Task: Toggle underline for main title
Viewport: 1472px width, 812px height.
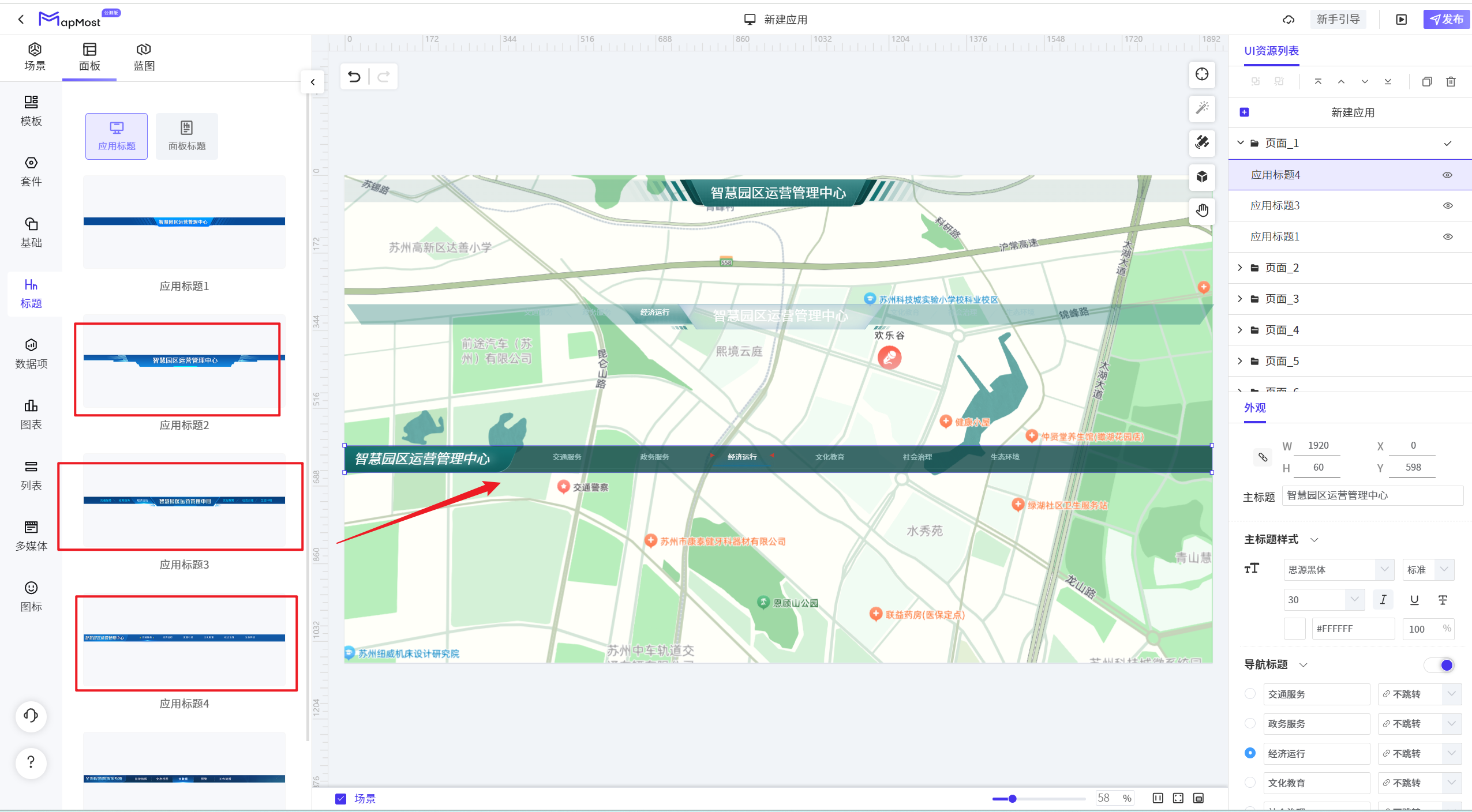Action: tap(1414, 600)
